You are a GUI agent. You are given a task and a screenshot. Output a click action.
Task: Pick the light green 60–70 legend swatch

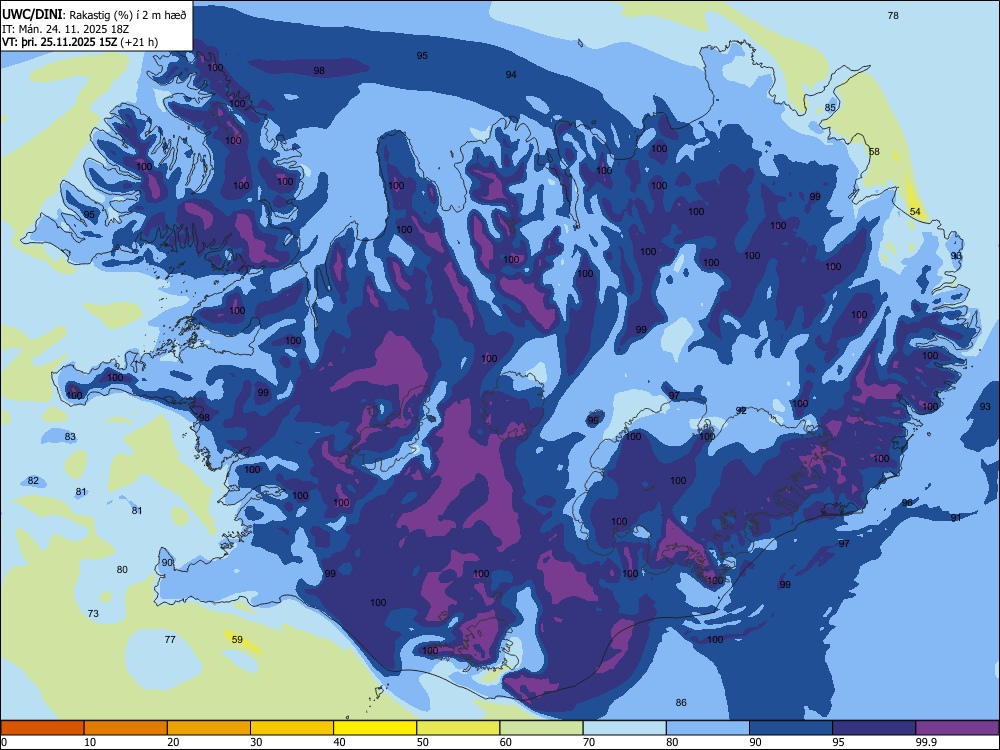click(541, 728)
